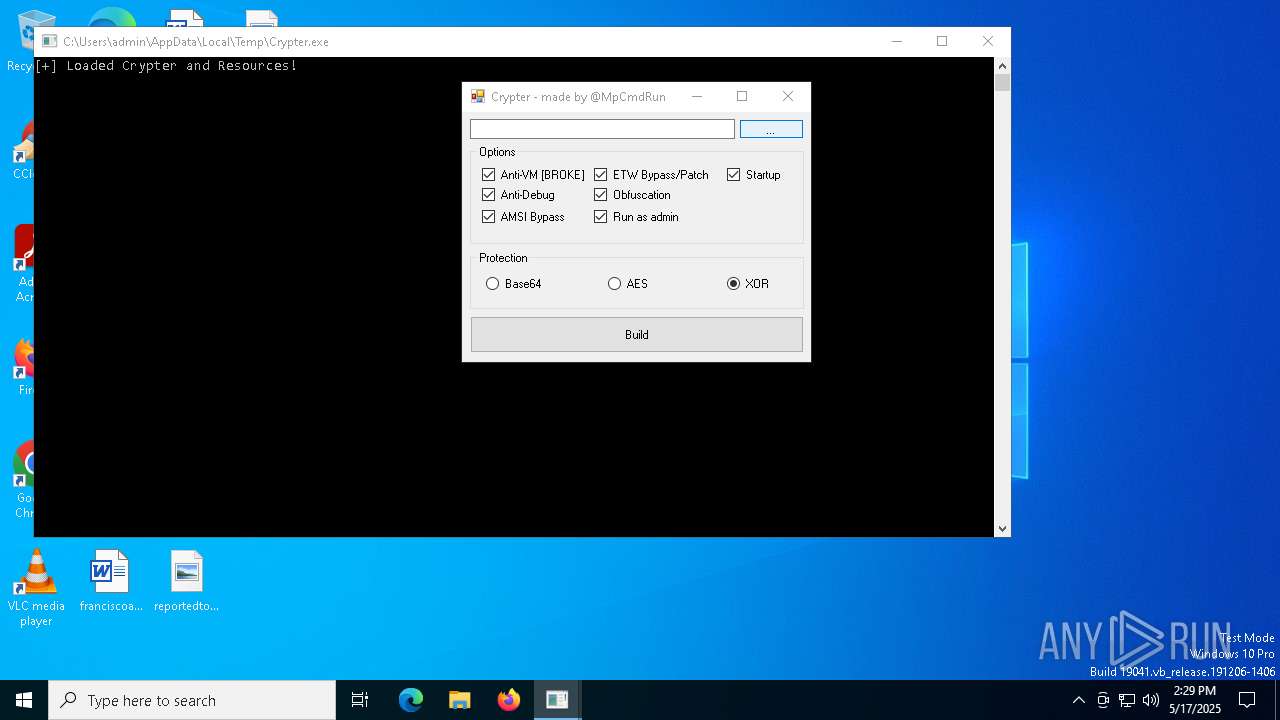The image size is (1280, 720).
Task: Open the Windows Start menu
Action: pos(24,700)
